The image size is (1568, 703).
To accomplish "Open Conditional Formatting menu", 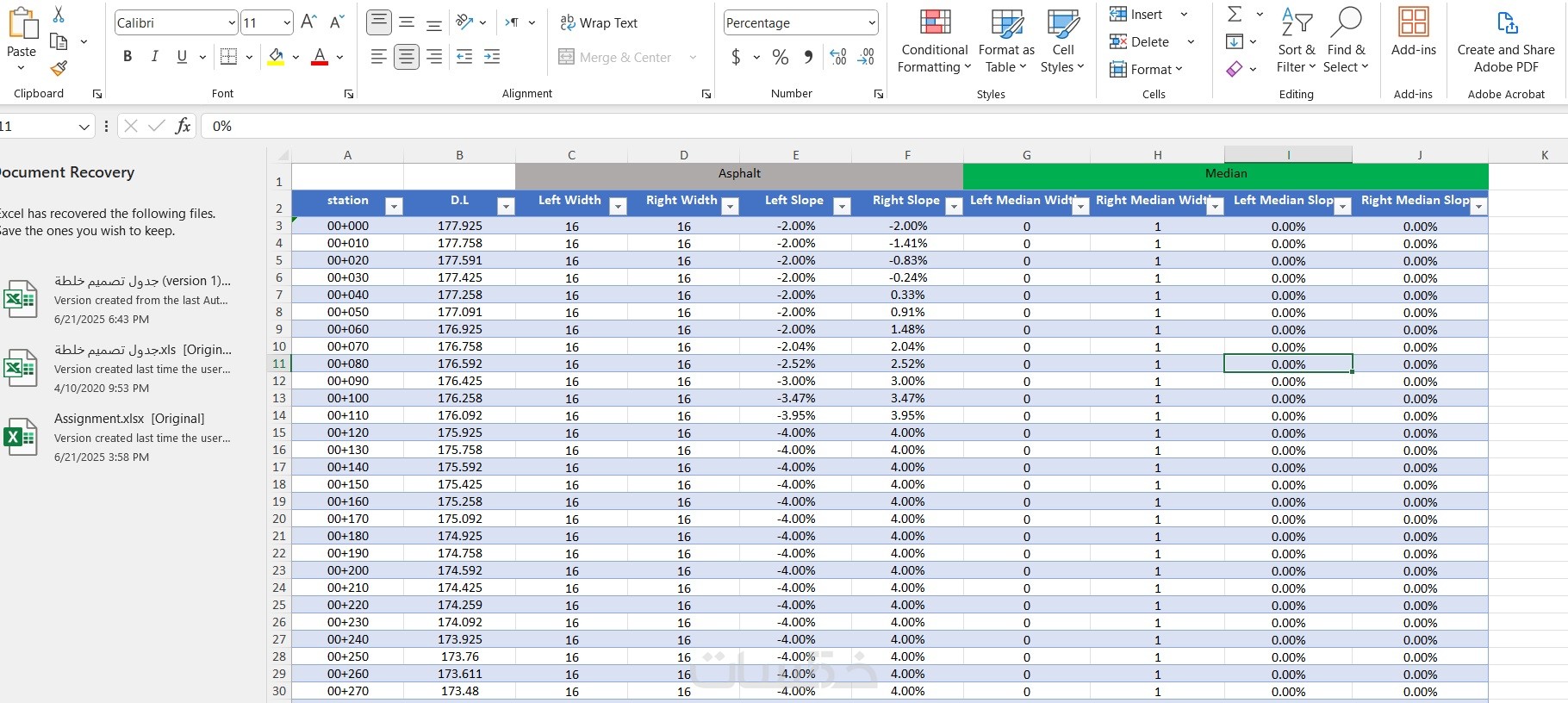I will tap(935, 40).
